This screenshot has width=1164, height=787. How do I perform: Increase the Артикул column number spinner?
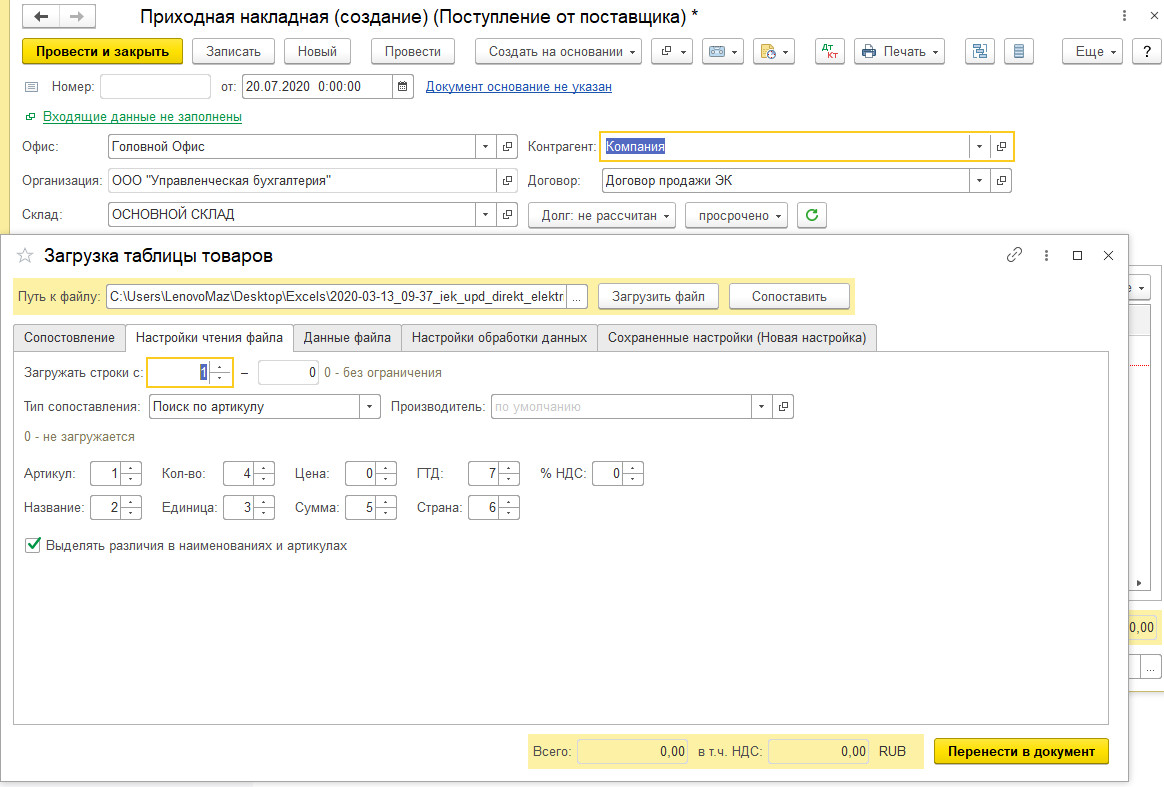pyautogui.click(x=133, y=468)
